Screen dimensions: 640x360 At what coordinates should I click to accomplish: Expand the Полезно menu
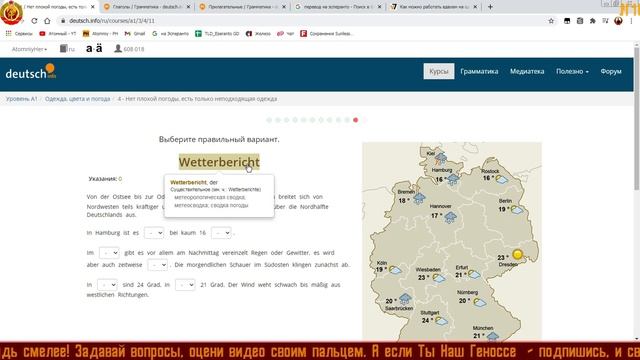coord(572,71)
